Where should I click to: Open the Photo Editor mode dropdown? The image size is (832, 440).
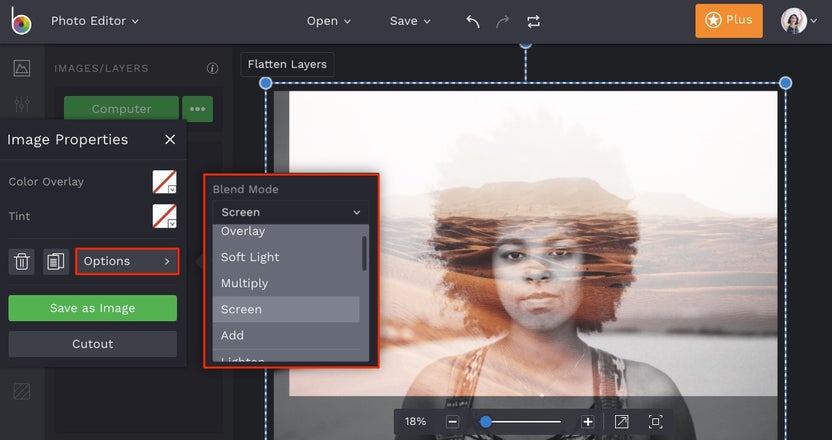coord(94,21)
